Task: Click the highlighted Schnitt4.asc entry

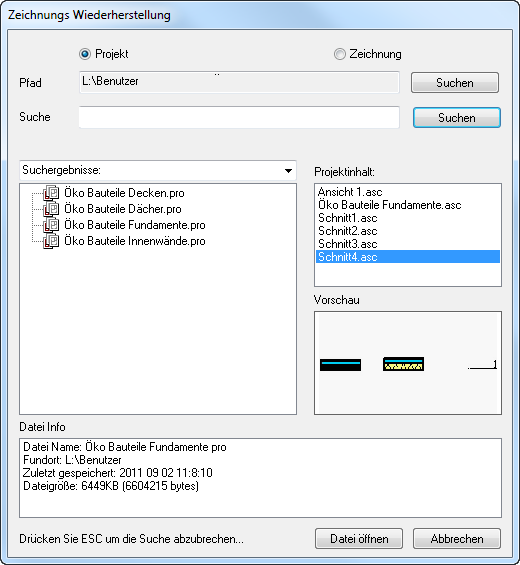Action: pos(408,257)
